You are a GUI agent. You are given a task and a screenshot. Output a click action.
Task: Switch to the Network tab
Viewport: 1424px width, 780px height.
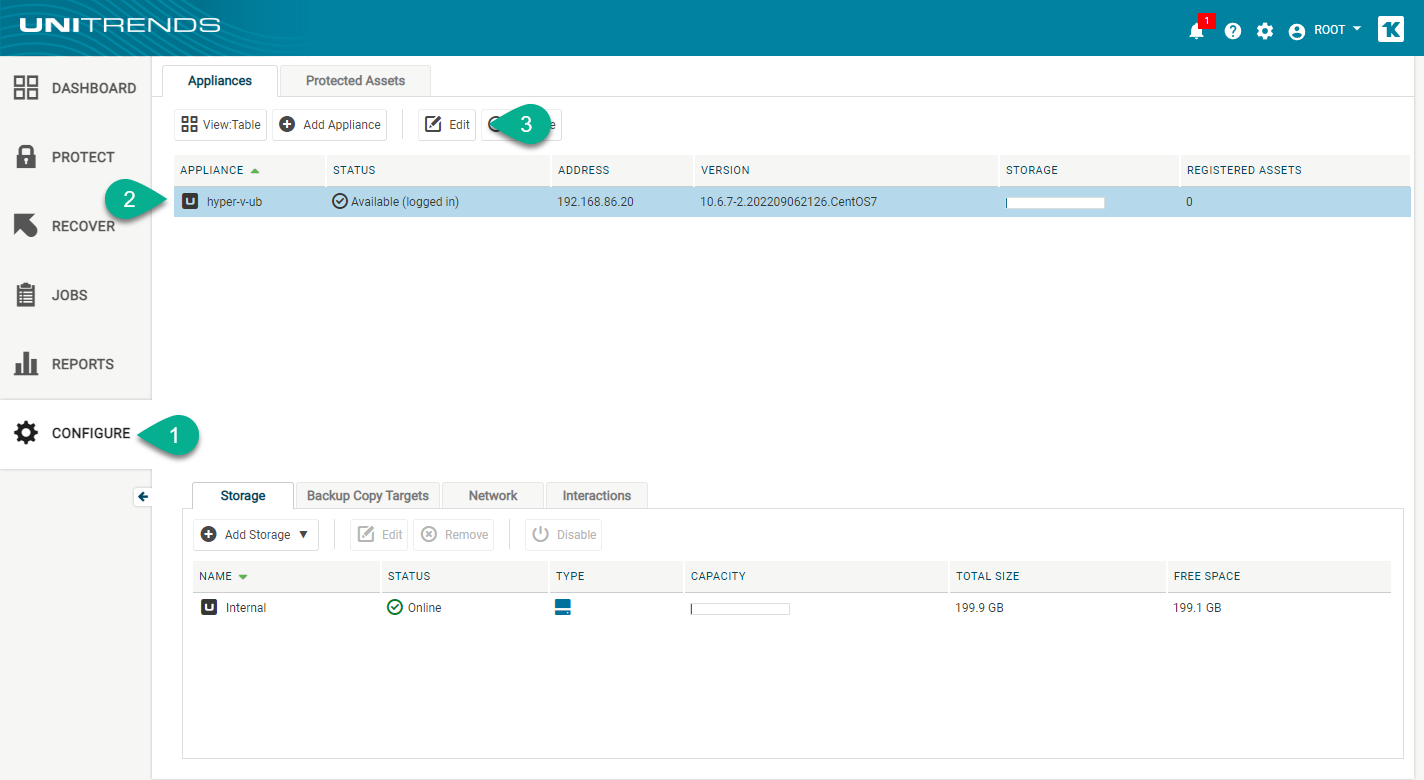(493, 496)
